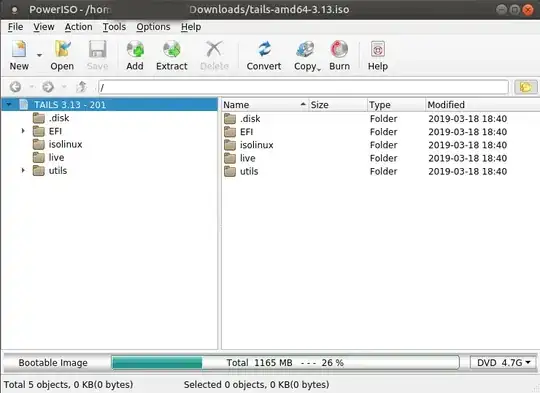Select utils folder icon in file list
The height and width of the screenshot is (393, 540).
pos(230,171)
